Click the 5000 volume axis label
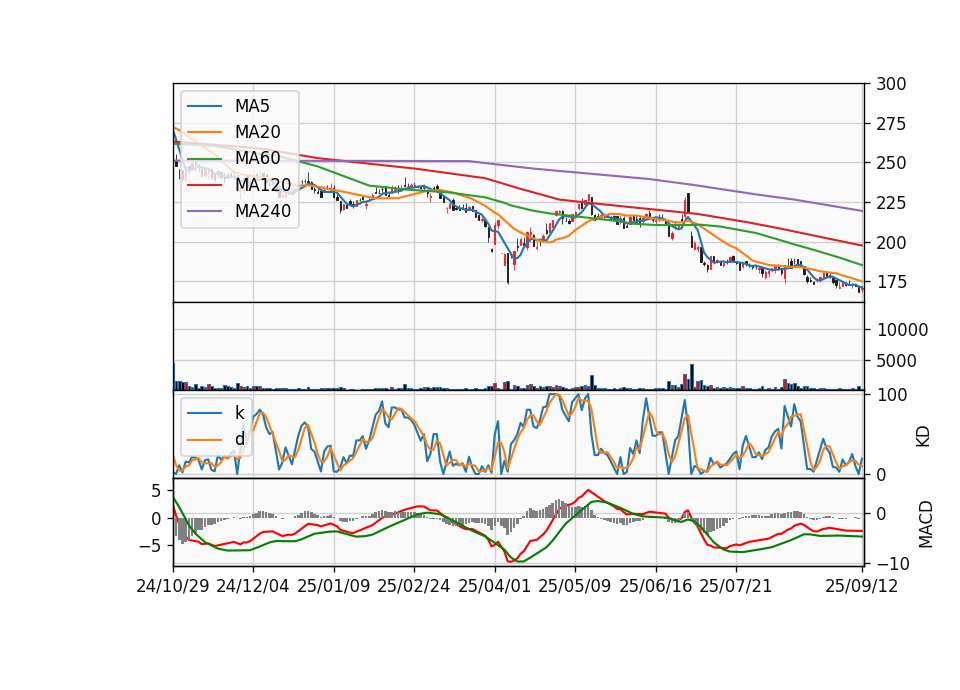Image resolution: width=960 pixels, height=690 pixels. [897, 361]
